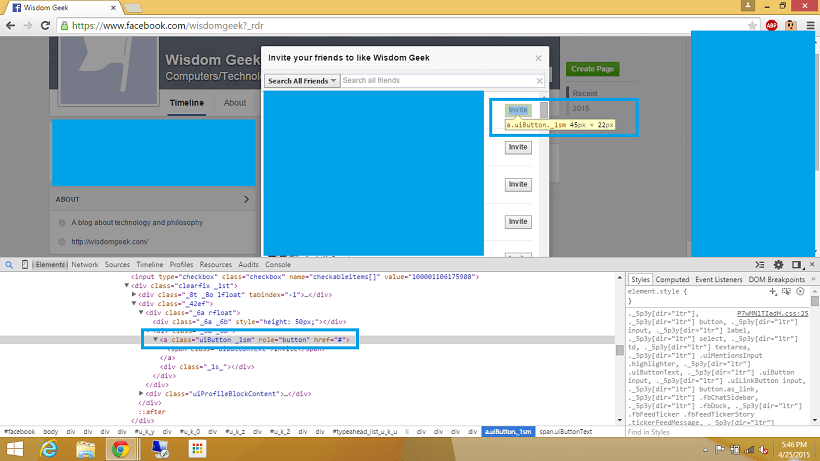Screen dimensions: 820x461
Task: Click the fourth Invite button
Action: 518,222
